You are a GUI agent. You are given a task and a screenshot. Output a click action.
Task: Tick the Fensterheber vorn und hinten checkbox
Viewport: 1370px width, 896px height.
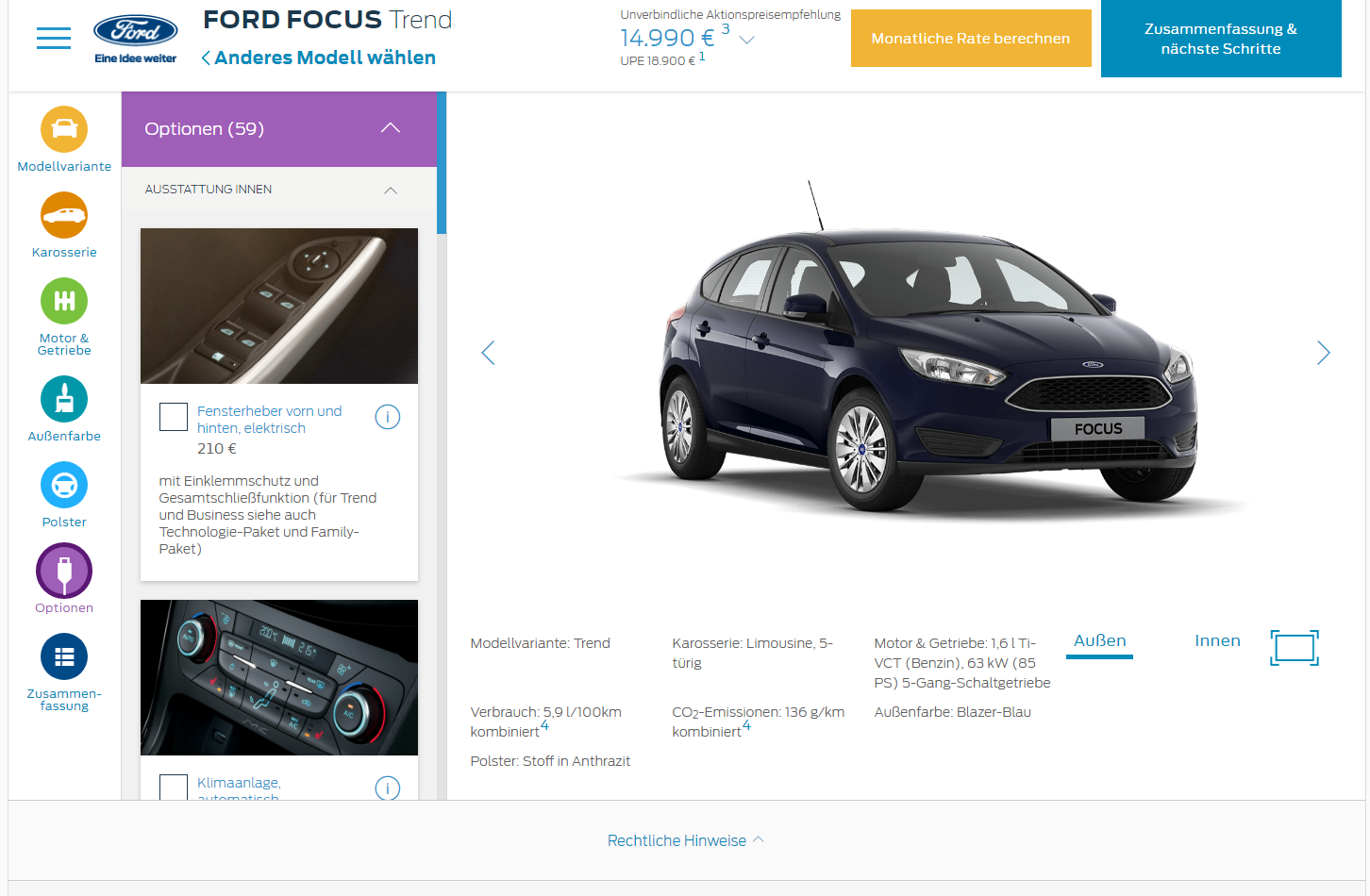tap(174, 417)
